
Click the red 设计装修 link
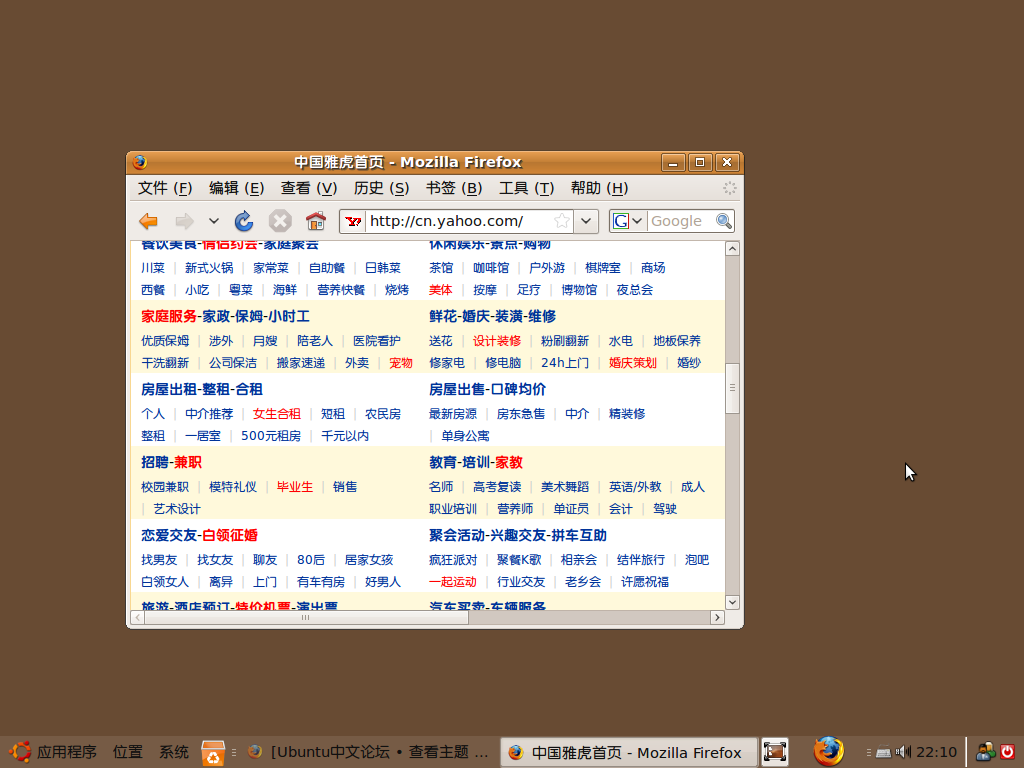tap(497, 341)
